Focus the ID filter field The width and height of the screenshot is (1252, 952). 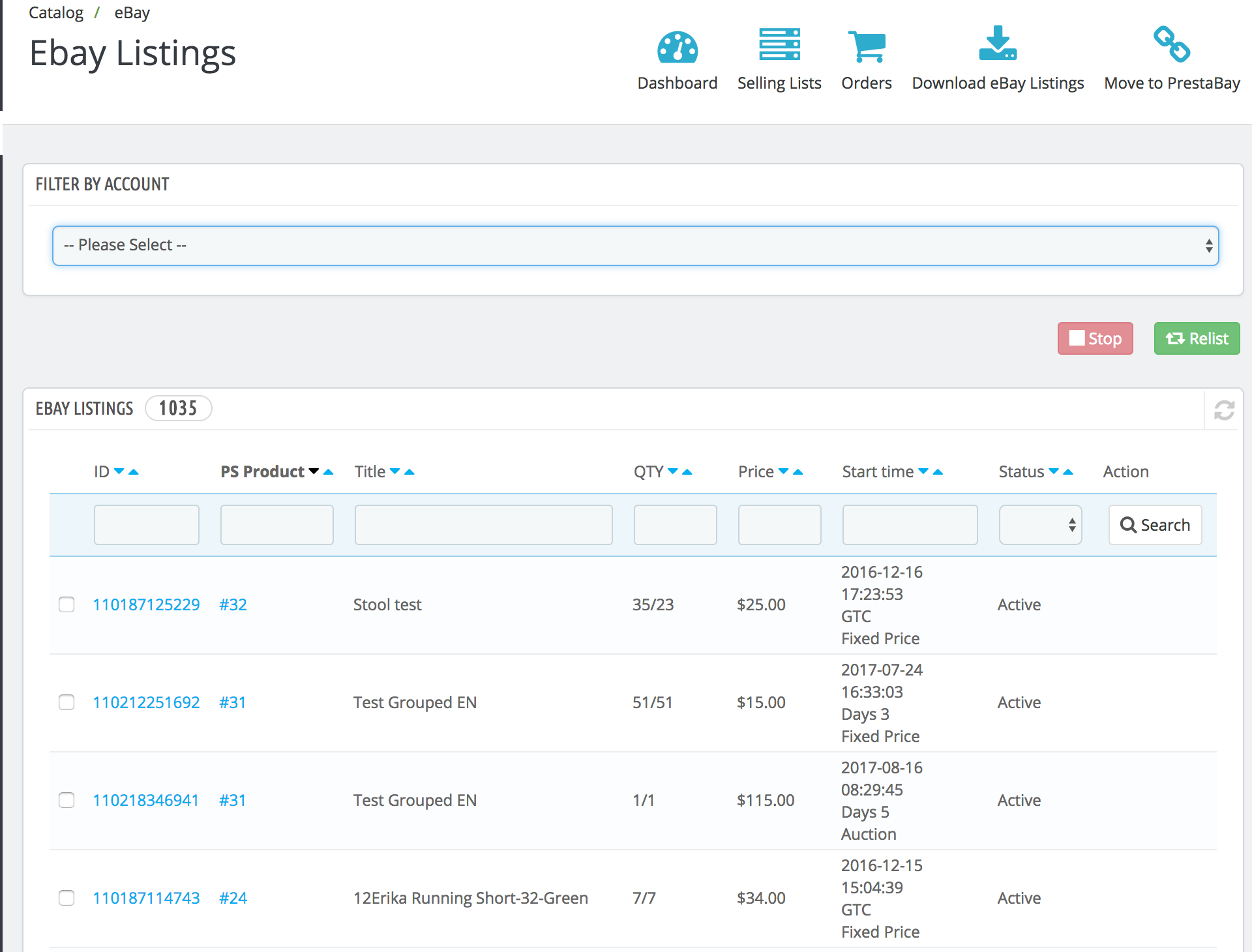click(x=147, y=525)
